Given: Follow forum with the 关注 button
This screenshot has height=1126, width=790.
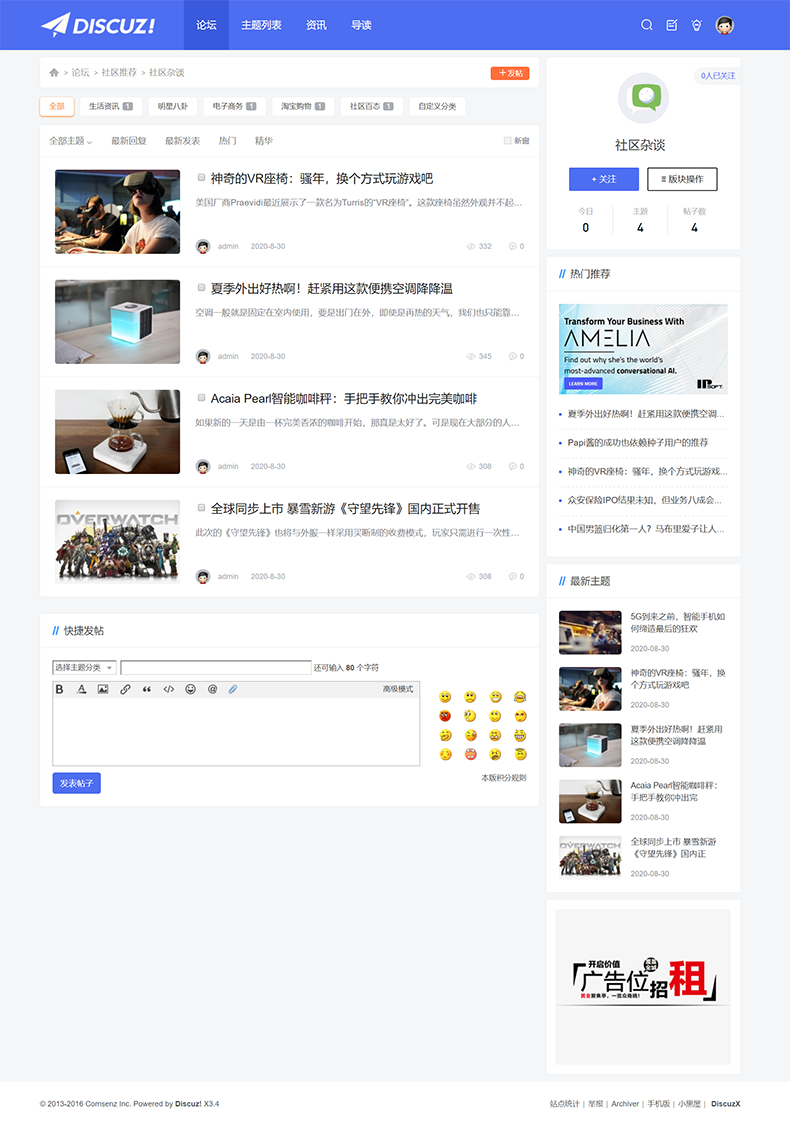Looking at the screenshot, I should coord(604,179).
